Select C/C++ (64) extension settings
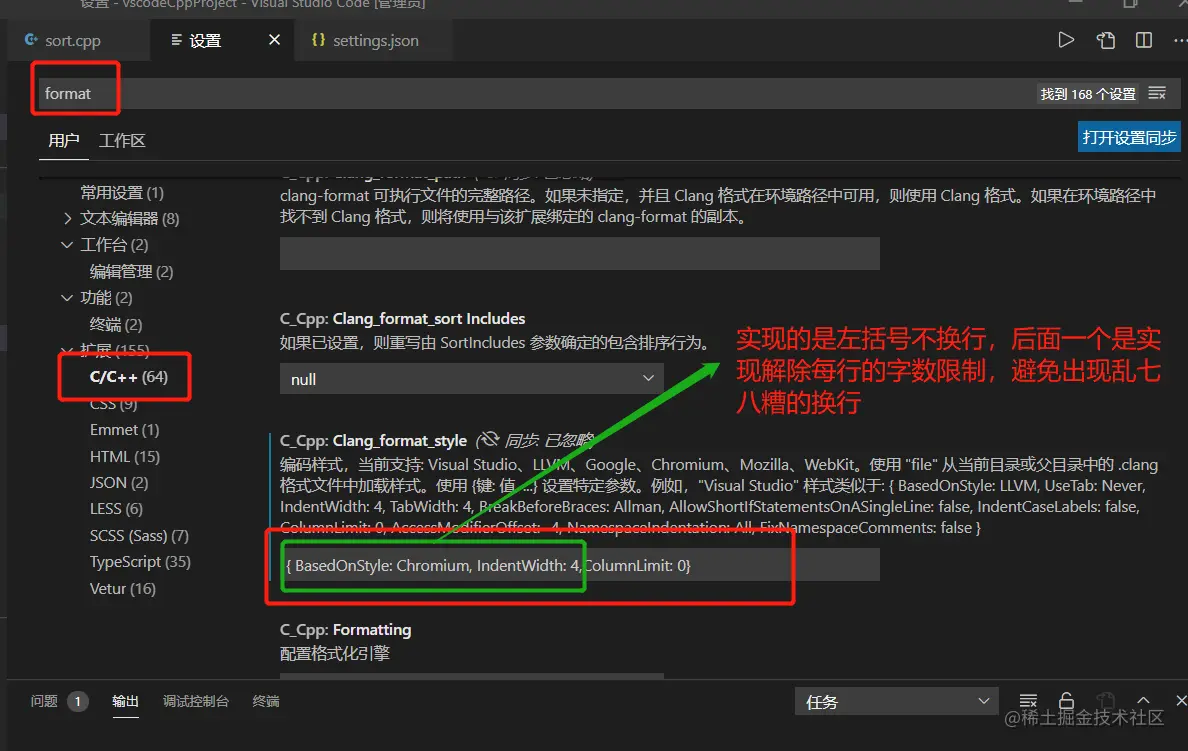 tap(129, 377)
